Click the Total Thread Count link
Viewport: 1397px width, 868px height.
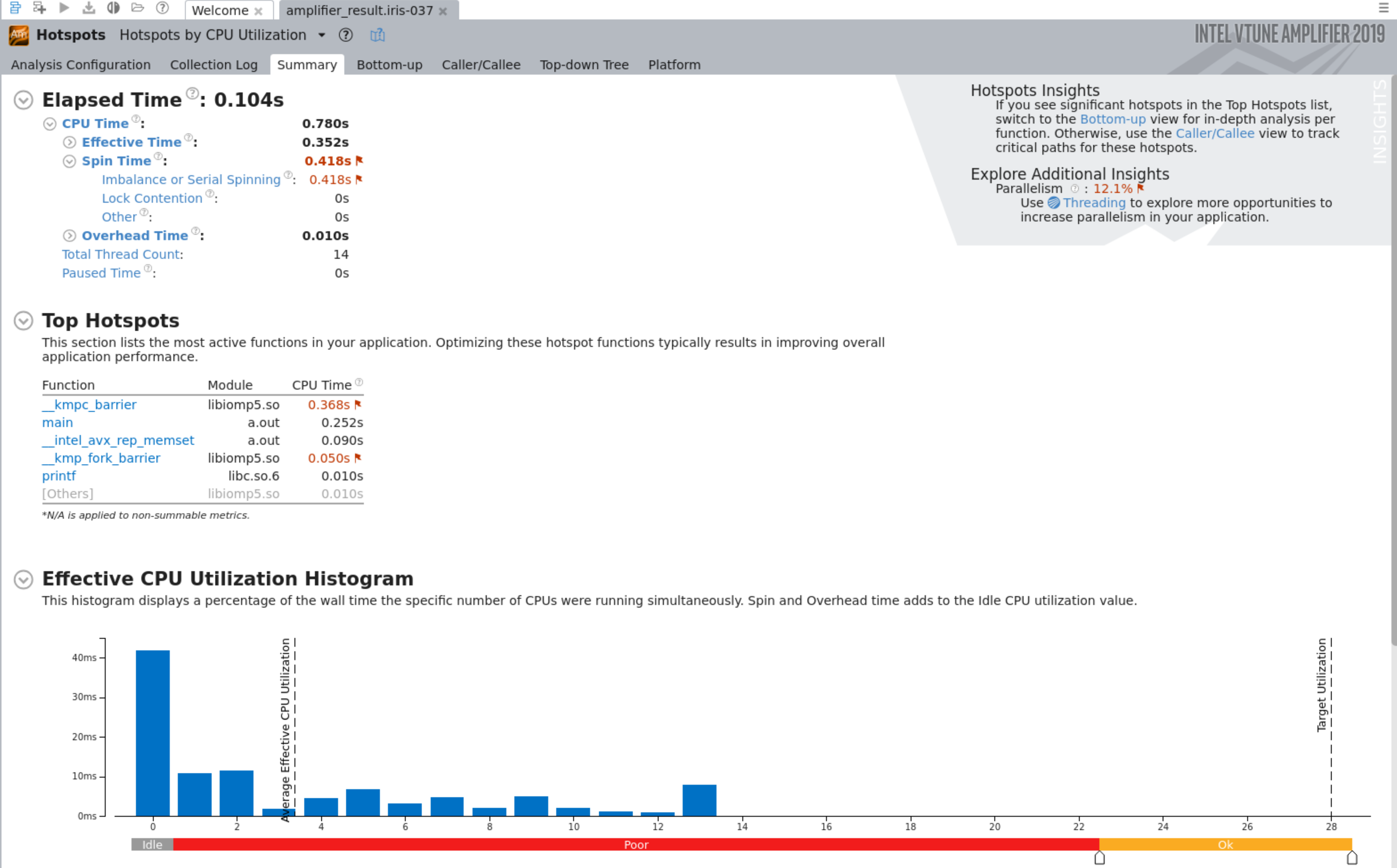coord(121,254)
